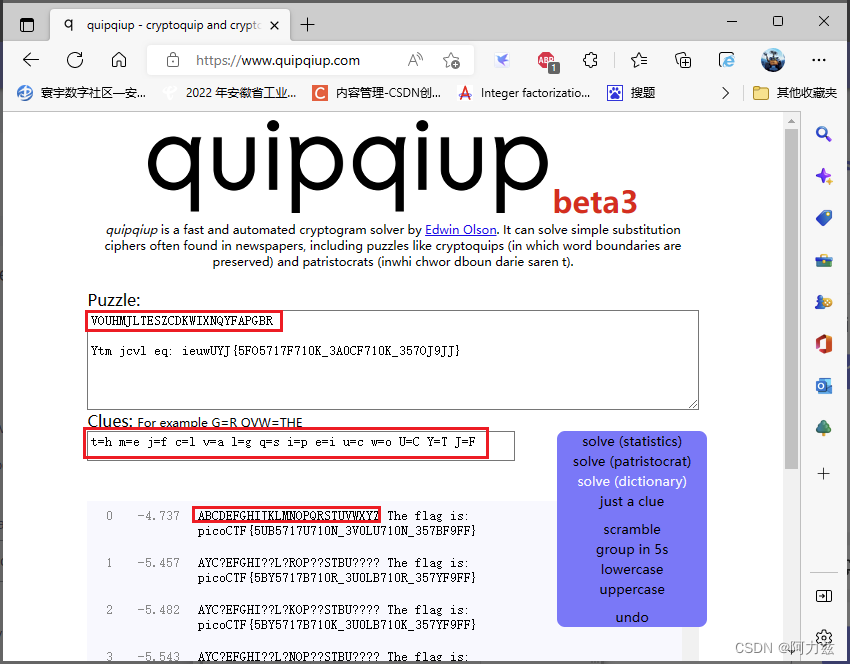The width and height of the screenshot is (850, 664).
Task: Convert puzzle to lowercase
Action: (632, 570)
